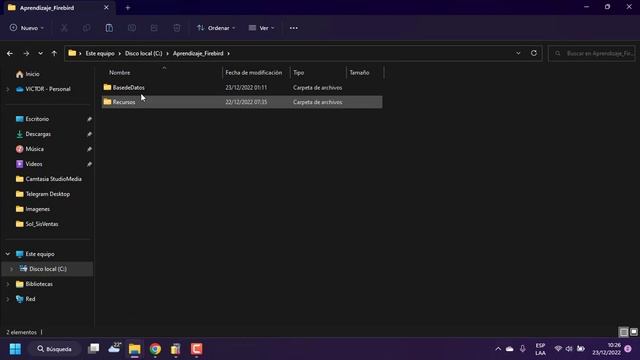Open the Windows Start menu

pyautogui.click(x=16, y=349)
